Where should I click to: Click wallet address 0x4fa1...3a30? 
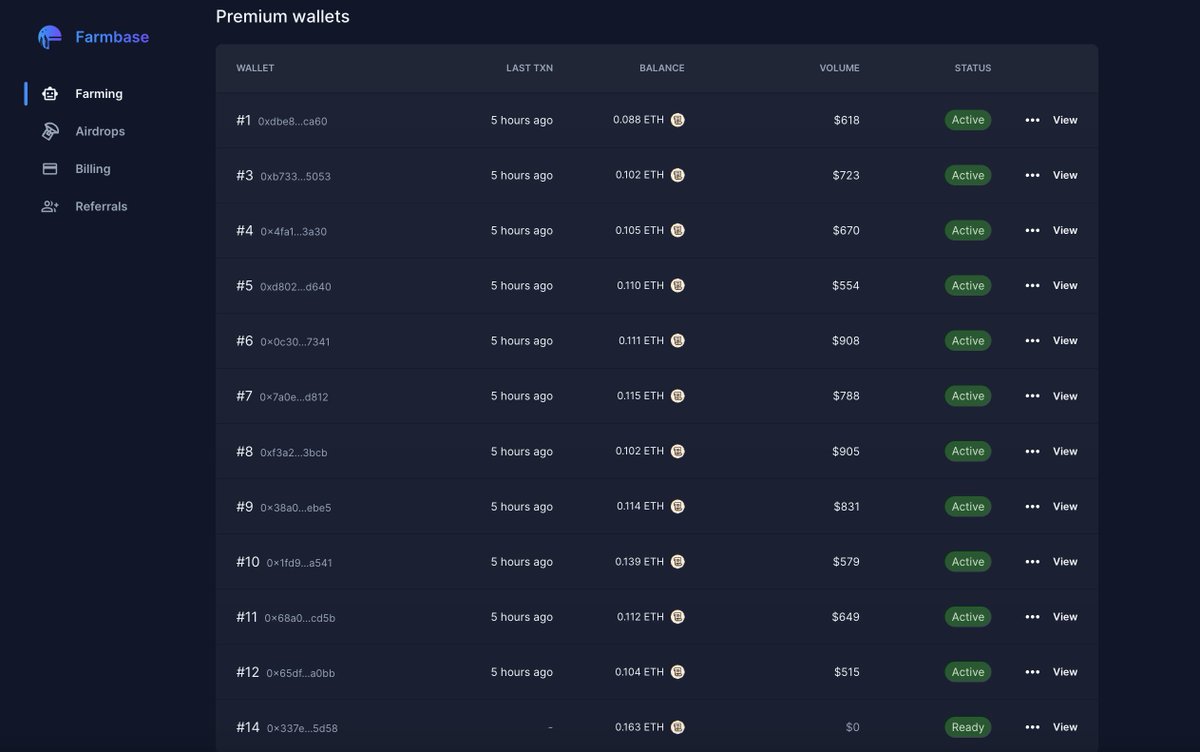pos(293,232)
